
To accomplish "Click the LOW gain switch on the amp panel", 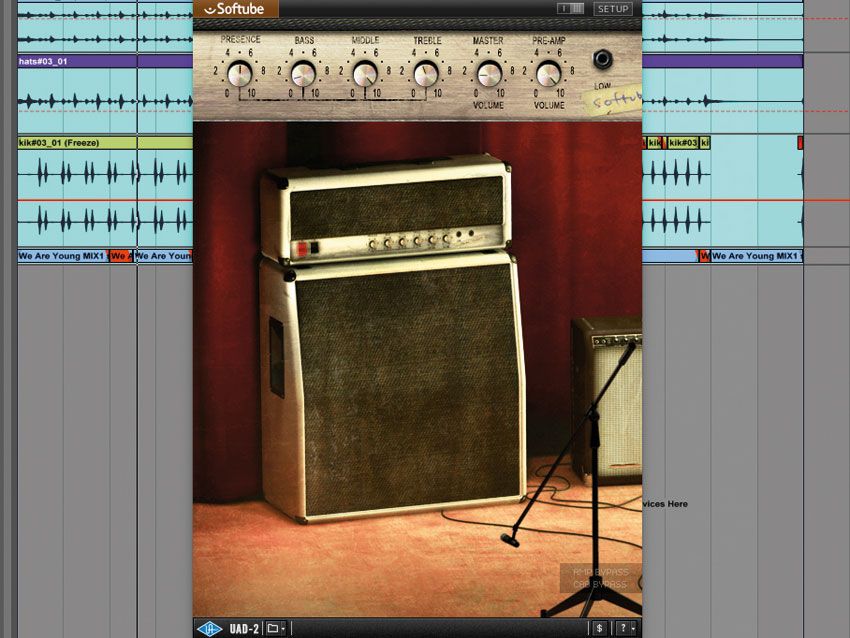I will coord(603,58).
